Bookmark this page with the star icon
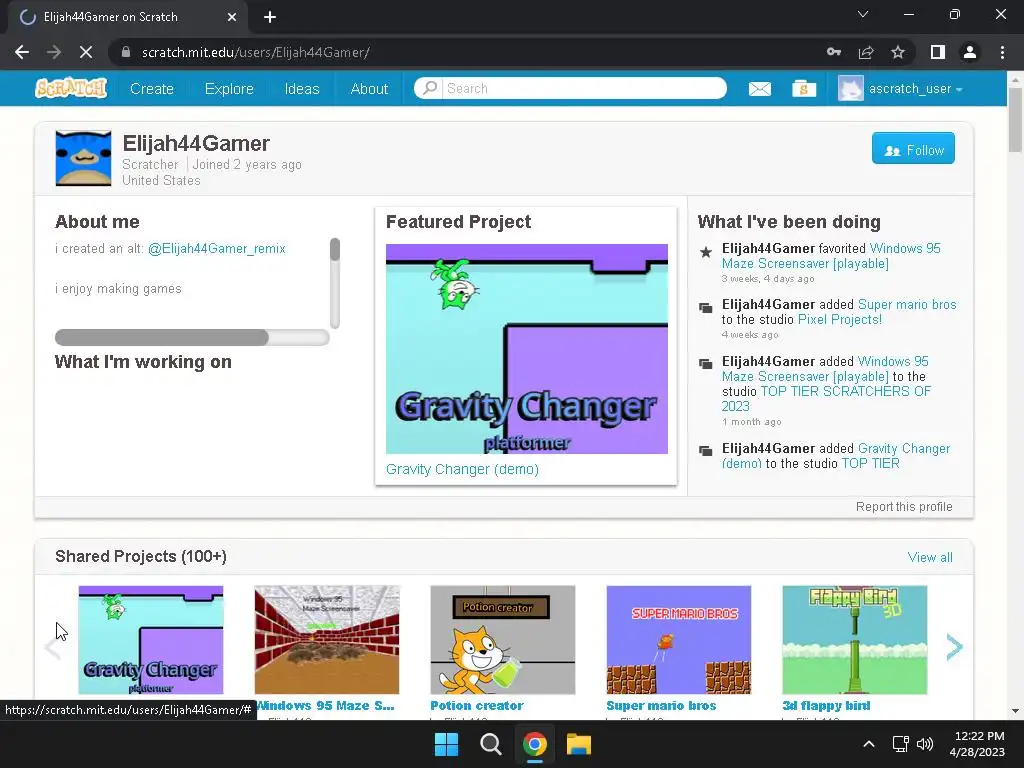Image resolution: width=1024 pixels, height=768 pixels. point(898,52)
